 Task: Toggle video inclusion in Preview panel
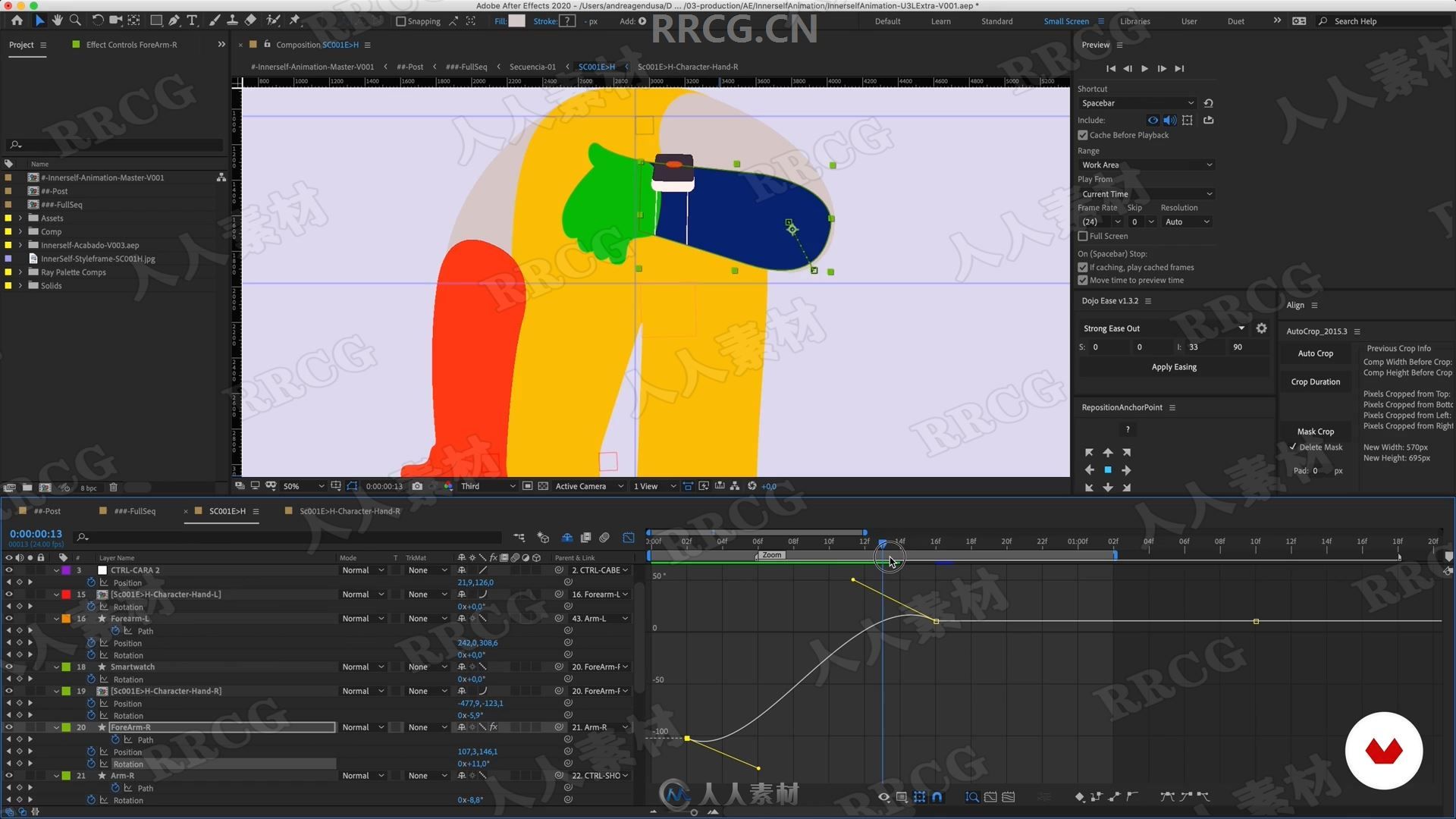click(x=1153, y=120)
